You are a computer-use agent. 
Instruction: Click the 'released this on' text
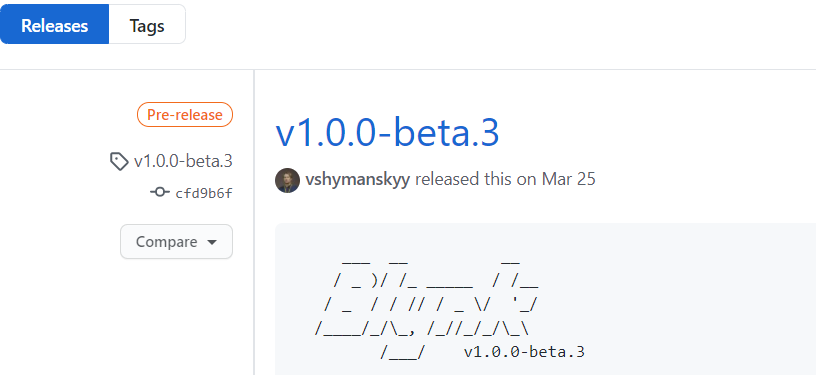476,179
